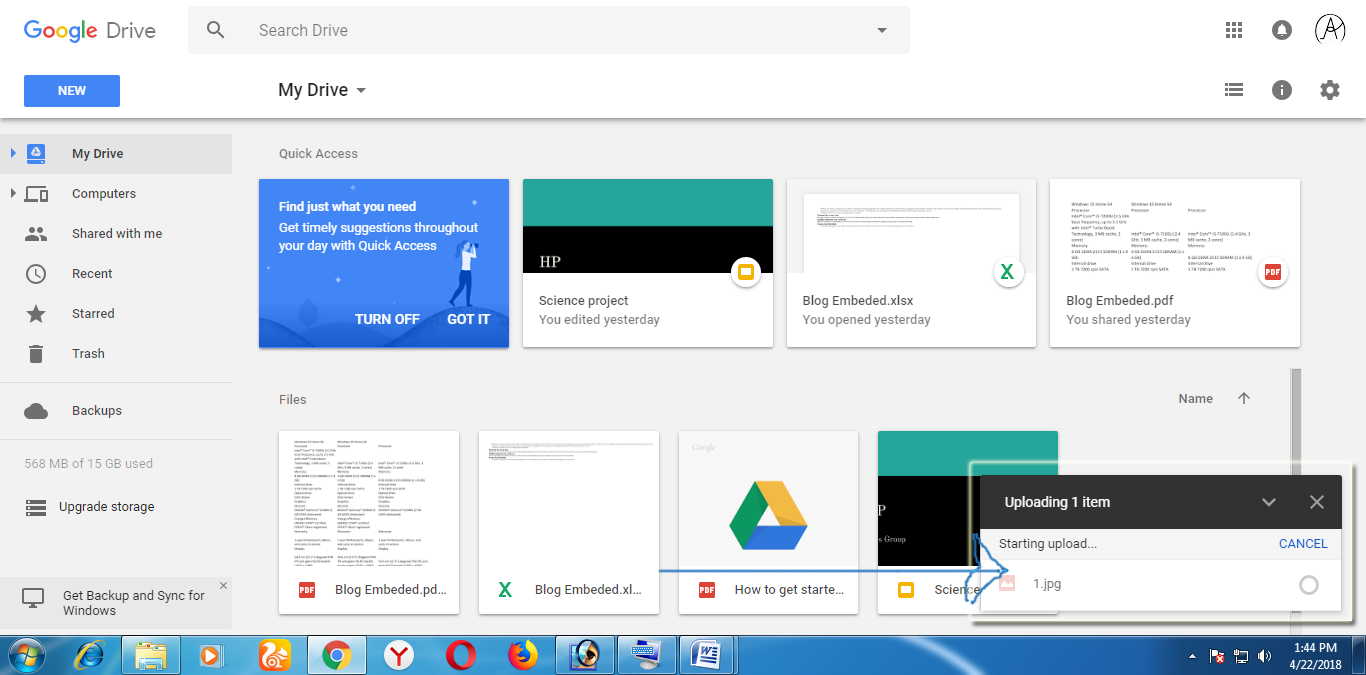This screenshot has width=1366, height=675.
Task: Collapse the Uploading 1 item panel
Action: pos(1269,501)
